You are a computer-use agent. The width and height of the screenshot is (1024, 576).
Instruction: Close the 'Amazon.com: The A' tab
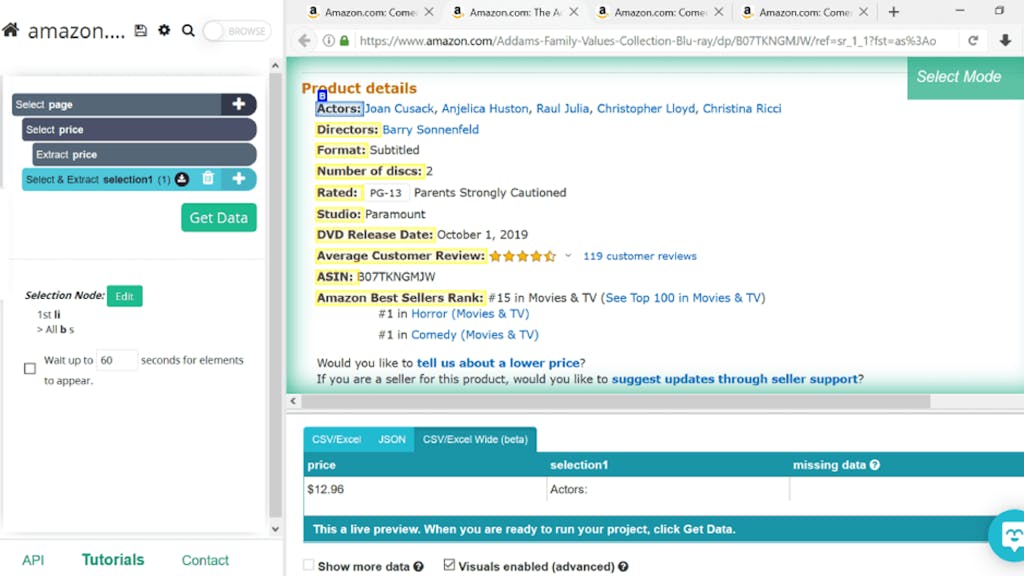573,12
